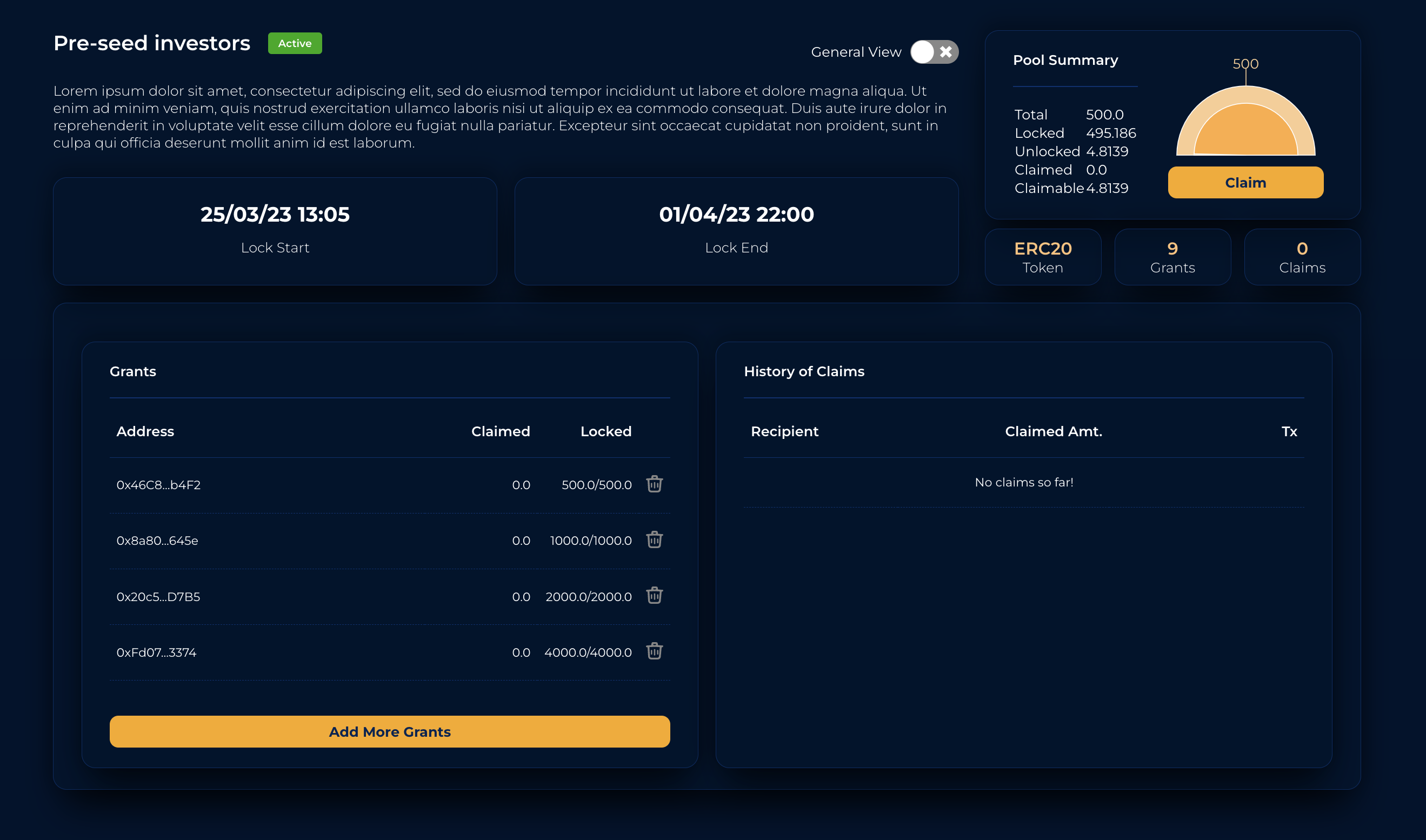This screenshot has width=1426, height=840.
Task: Select the ERC20 Token card
Action: click(x=1042, y=257)
